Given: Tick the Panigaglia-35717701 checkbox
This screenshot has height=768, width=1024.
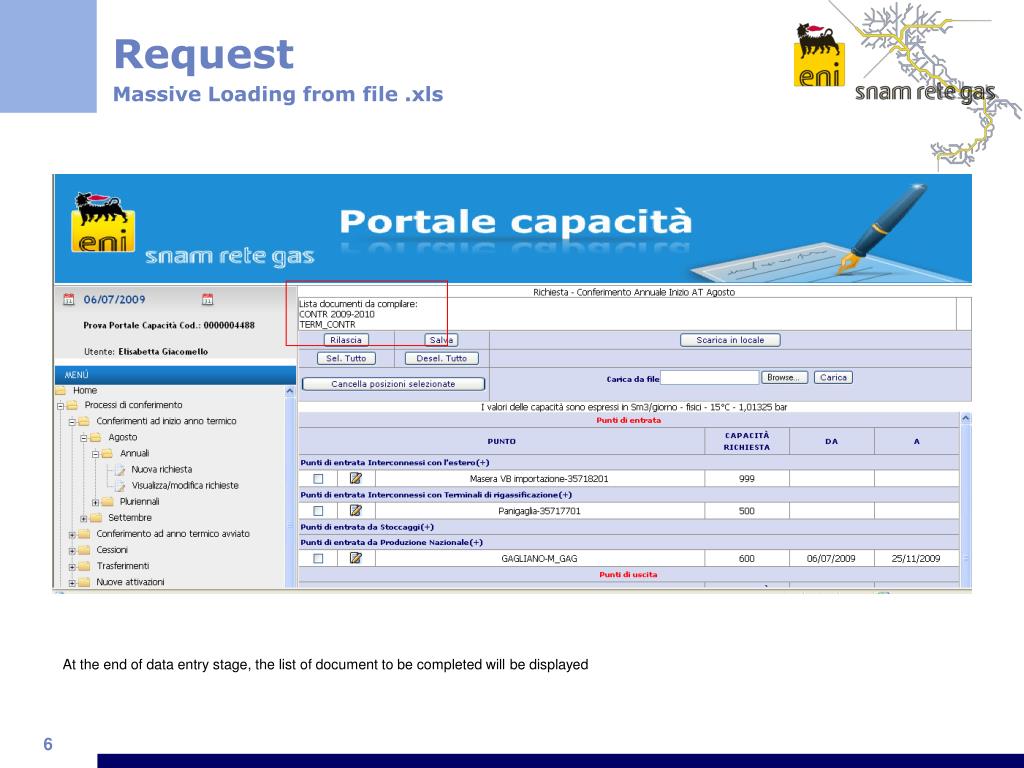Looking at the screenshot, I should pyautogui.click(x=318, y=511).
